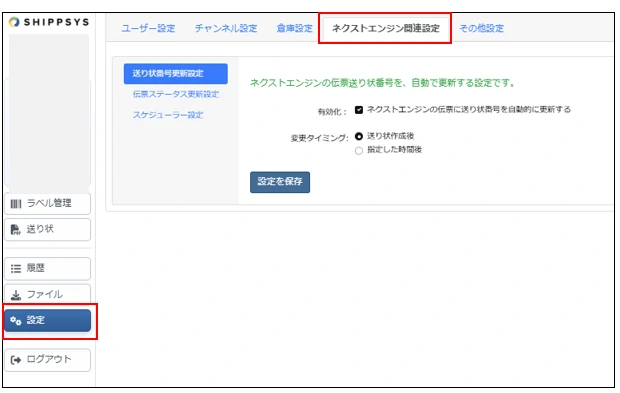Open the 履歴 sidebar page
Screen dimensions: 620x393
[48, 268]
